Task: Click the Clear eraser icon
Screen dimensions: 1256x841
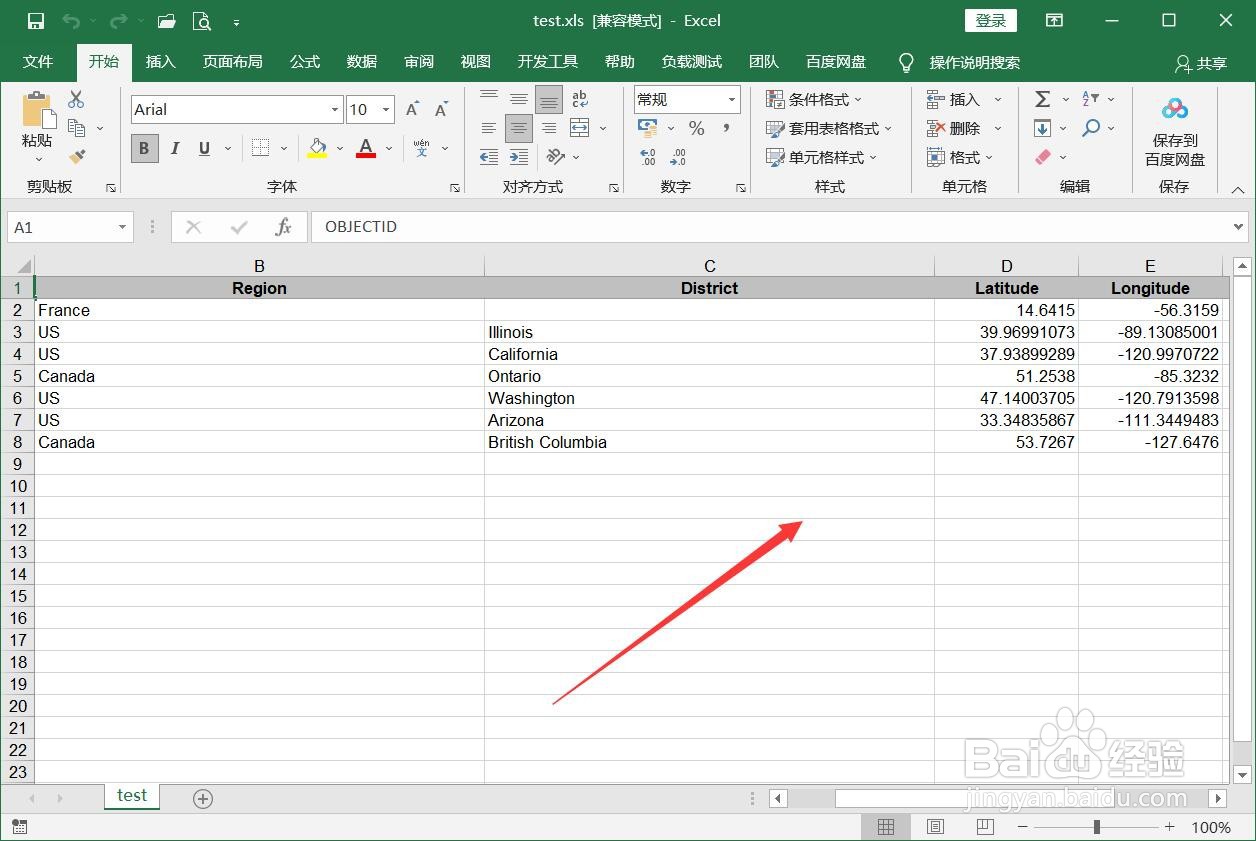Action: 1043,157
